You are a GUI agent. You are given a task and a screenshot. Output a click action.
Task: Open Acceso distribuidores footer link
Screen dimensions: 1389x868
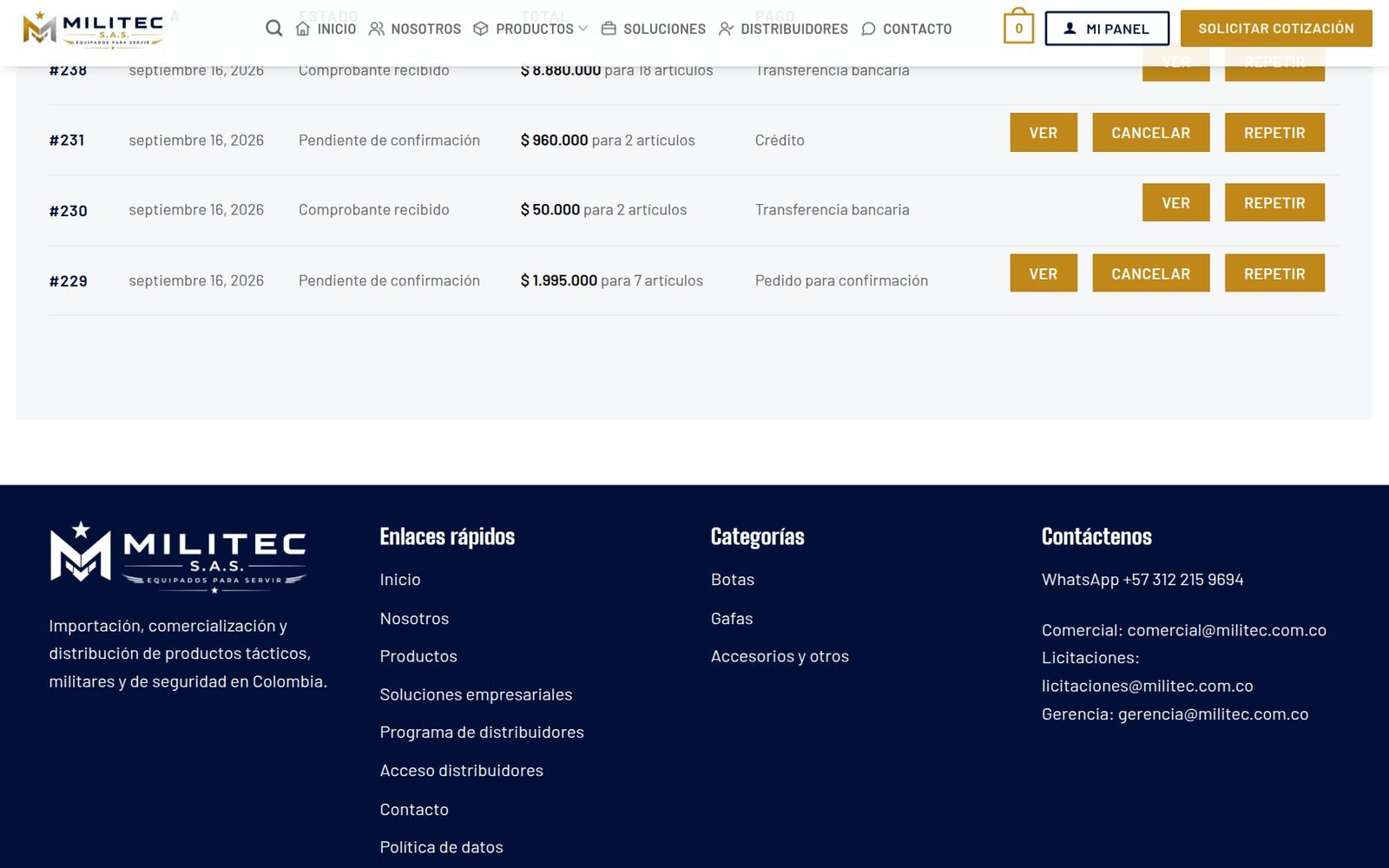click(461, 771)
